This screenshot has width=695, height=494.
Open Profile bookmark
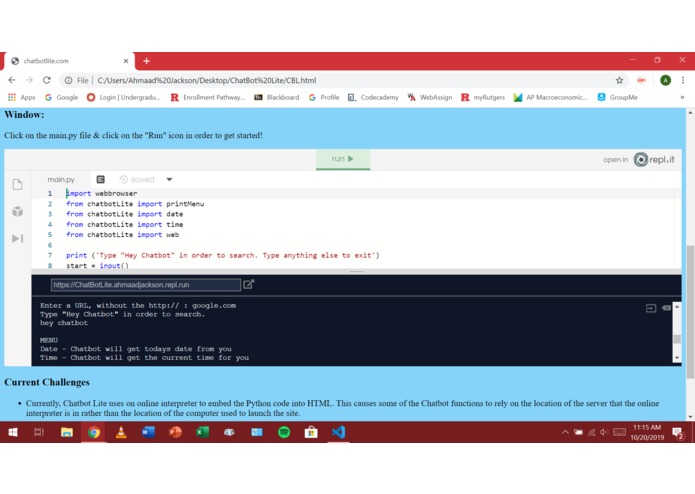tap(324, 97)
